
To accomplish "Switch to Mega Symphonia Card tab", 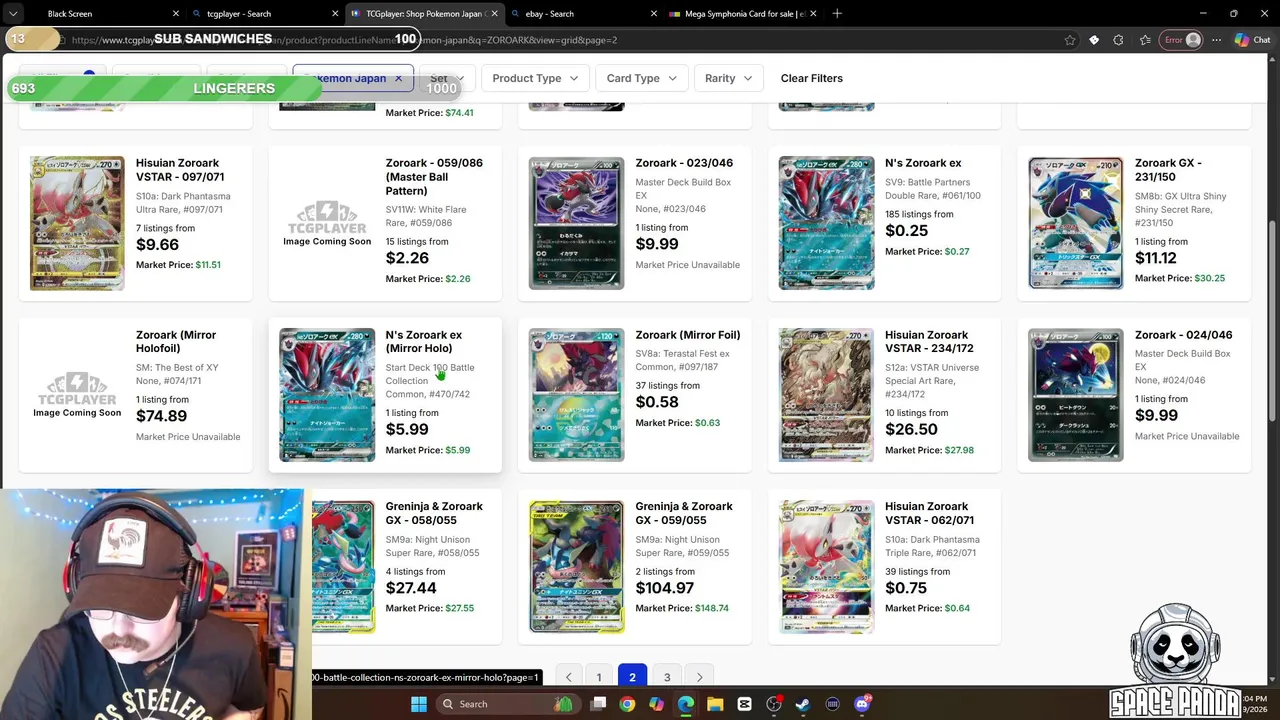I will point(740,14).
